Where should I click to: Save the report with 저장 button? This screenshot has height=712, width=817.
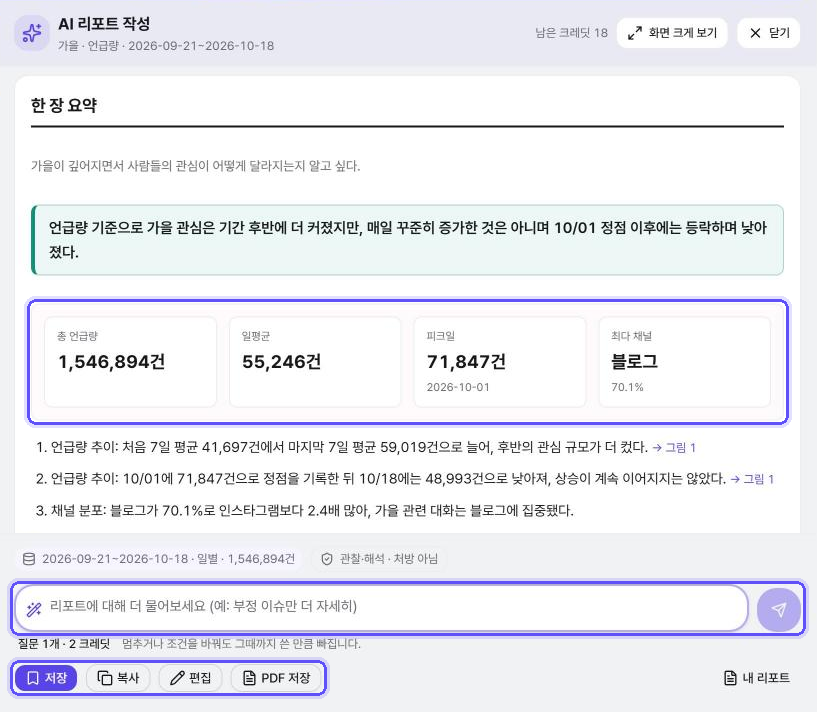pos(46,678)
